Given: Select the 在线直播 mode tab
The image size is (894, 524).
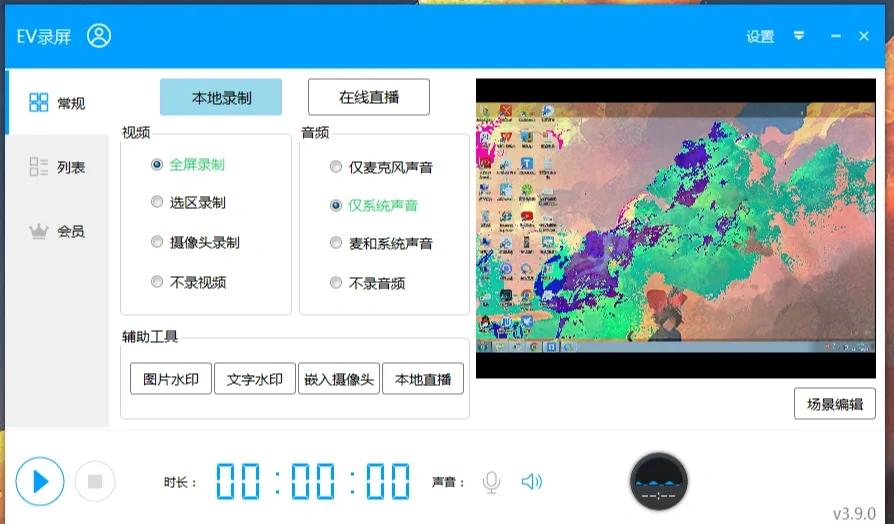Looking at the screenshot, I should pos(369,97).
